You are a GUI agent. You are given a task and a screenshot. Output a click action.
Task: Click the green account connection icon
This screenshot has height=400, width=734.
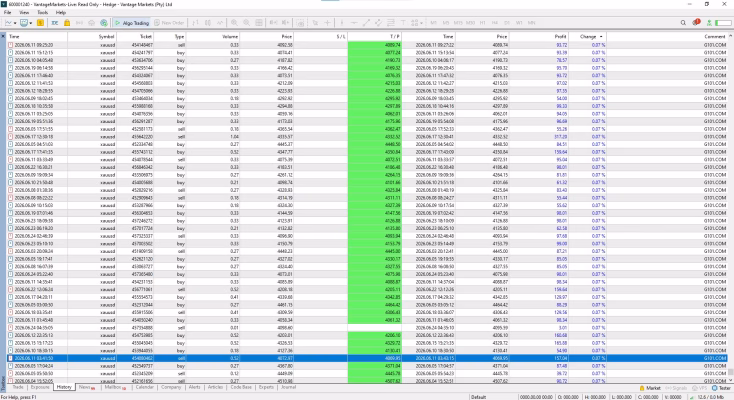tap(709, 22)
